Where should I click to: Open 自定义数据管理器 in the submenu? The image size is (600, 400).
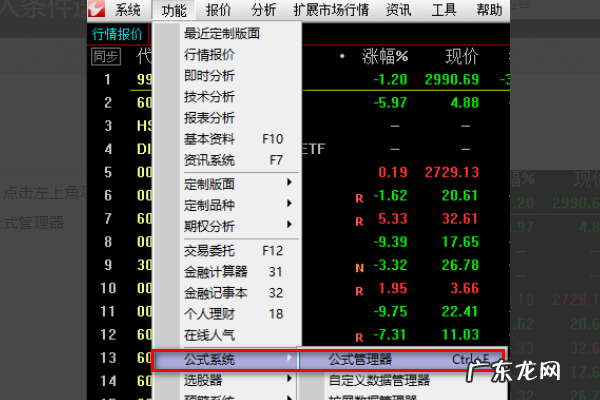401,380
